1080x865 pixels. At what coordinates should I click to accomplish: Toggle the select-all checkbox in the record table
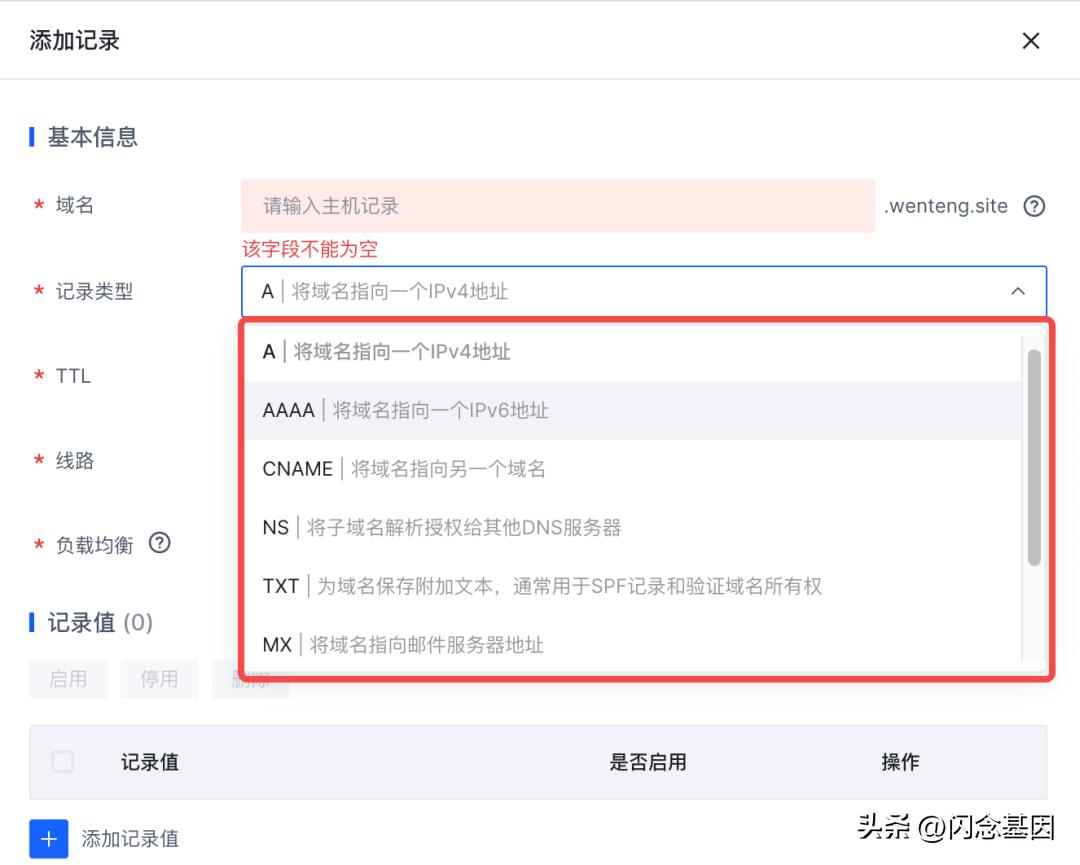(x=62, y=762)
